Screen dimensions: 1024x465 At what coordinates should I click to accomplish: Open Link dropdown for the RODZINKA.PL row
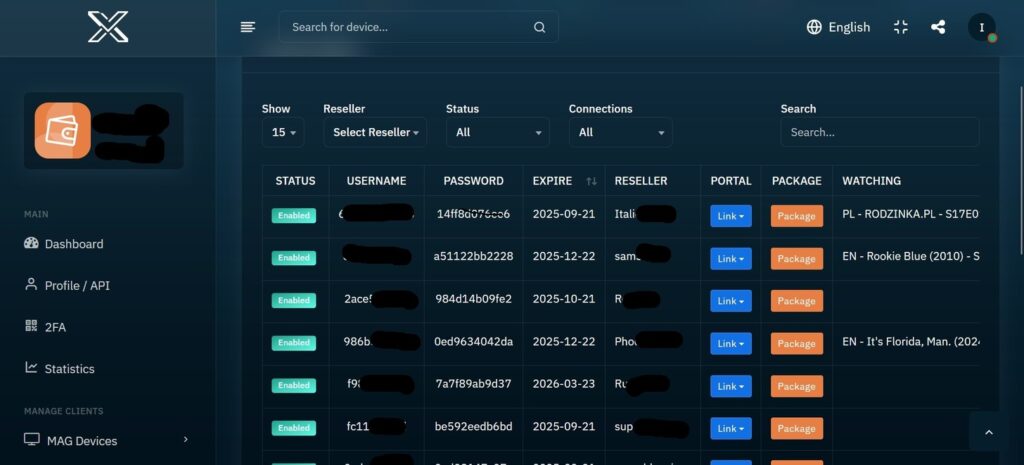point(731,216)
